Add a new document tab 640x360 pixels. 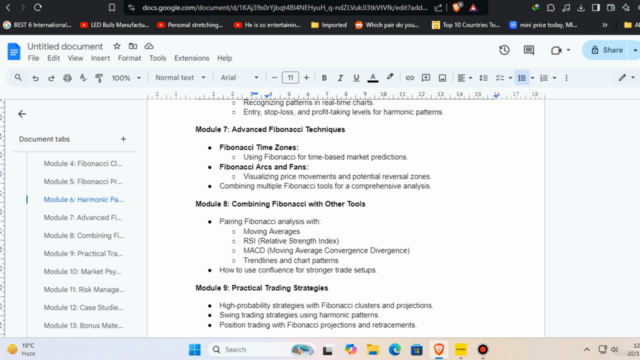(x=123, y=139)
